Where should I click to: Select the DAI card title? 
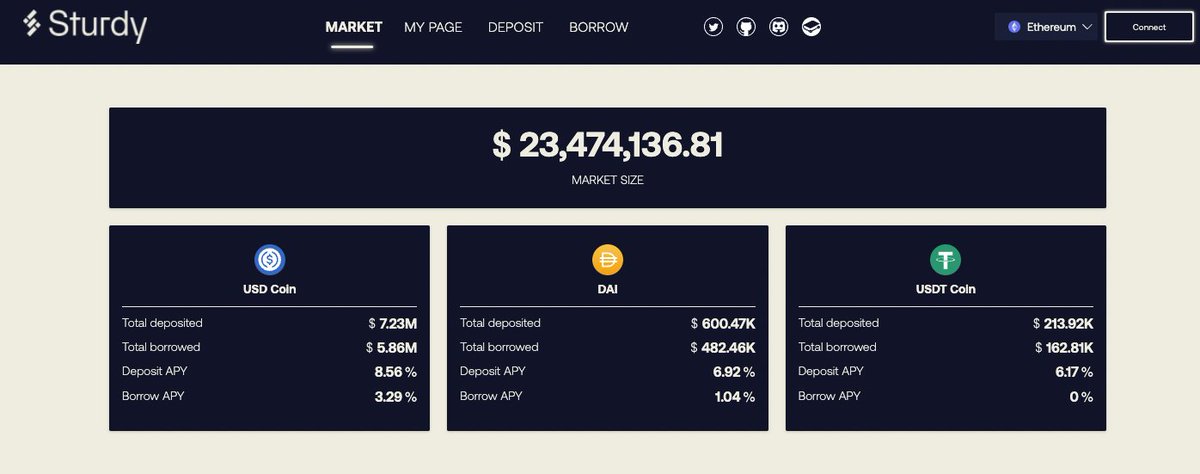[607, 289]
